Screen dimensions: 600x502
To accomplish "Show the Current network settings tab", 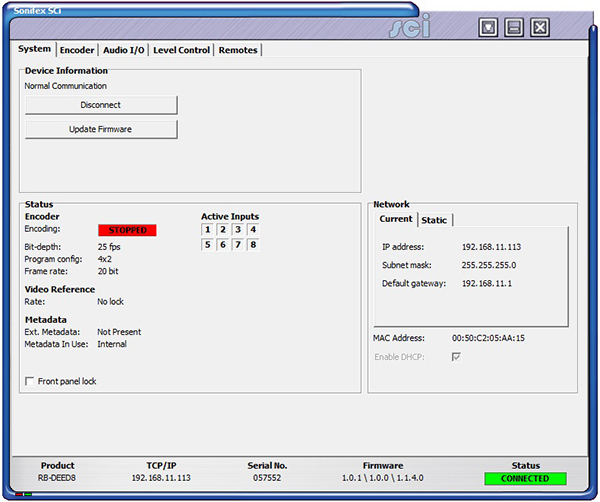I will click(396, 219).
